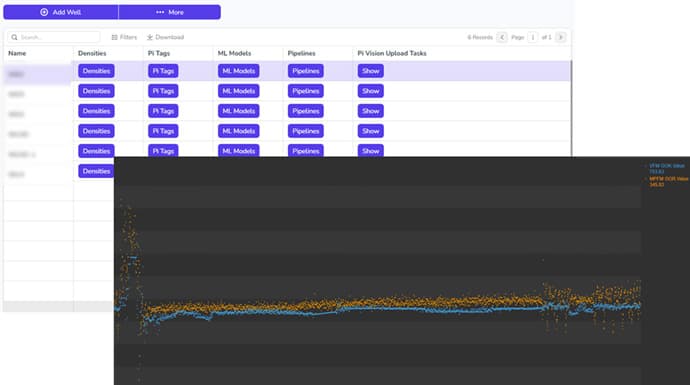Open the Filters panel
The width and height of the screenshot is (690, 385).
124,37
